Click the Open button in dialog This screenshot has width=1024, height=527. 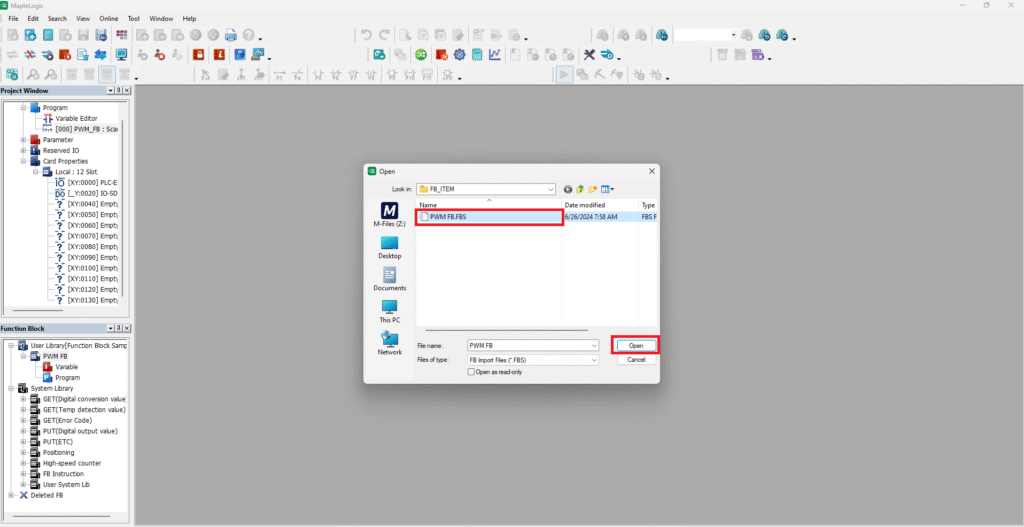635,345
